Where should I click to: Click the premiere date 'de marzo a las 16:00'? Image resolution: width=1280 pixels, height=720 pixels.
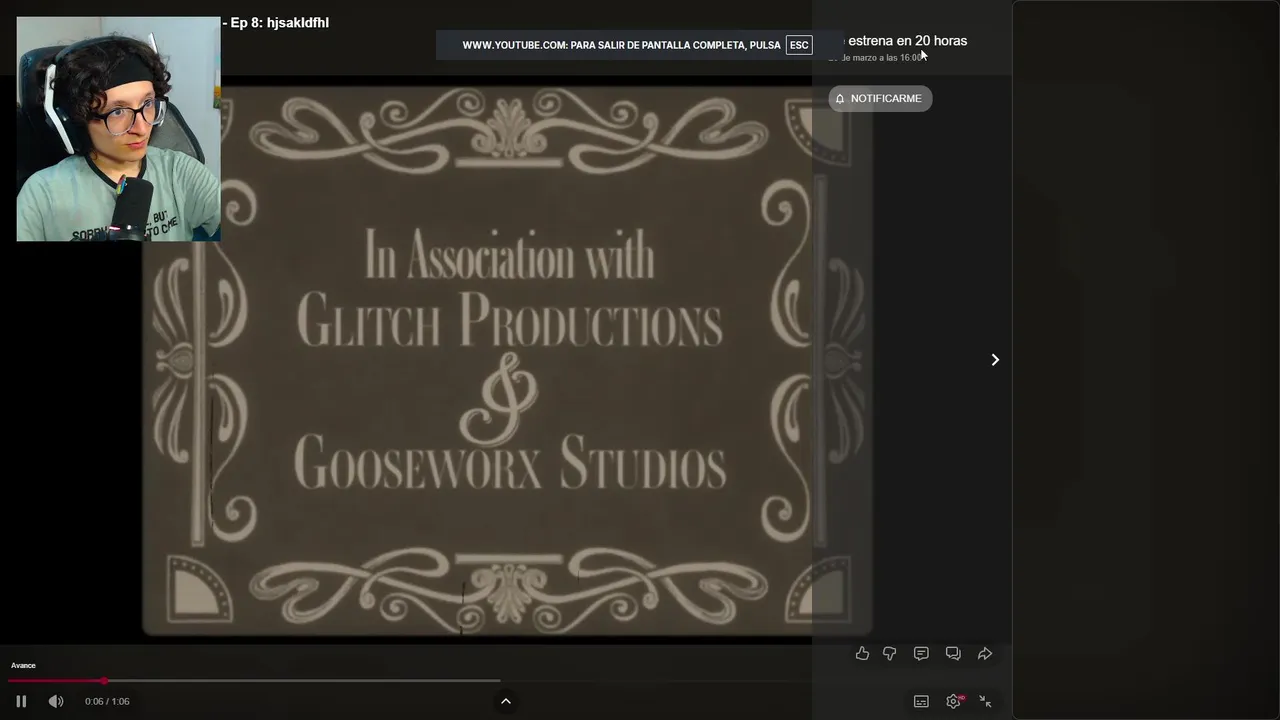tap(883, 58)
